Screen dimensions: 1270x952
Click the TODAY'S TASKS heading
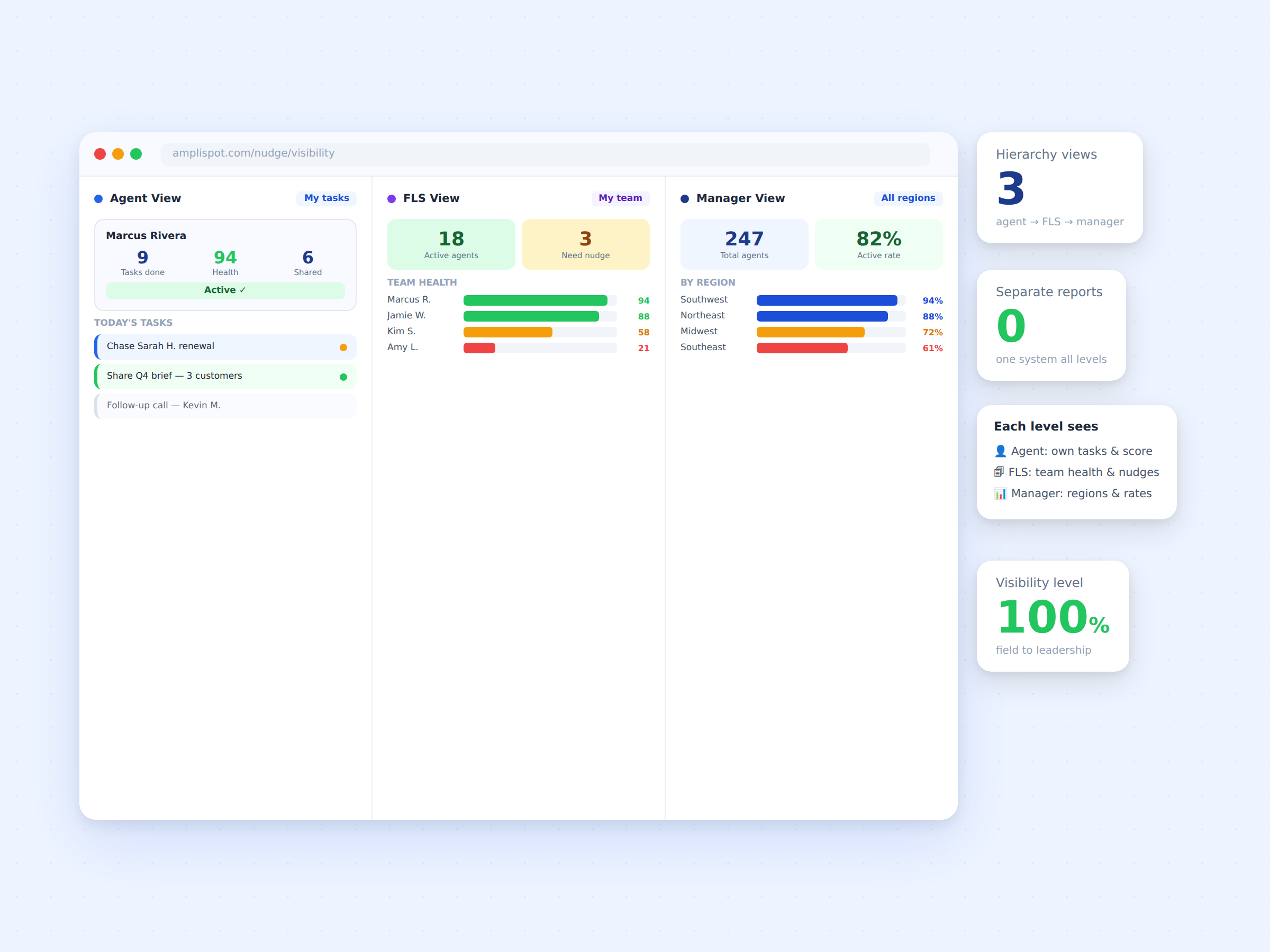(x=133, y=323)
